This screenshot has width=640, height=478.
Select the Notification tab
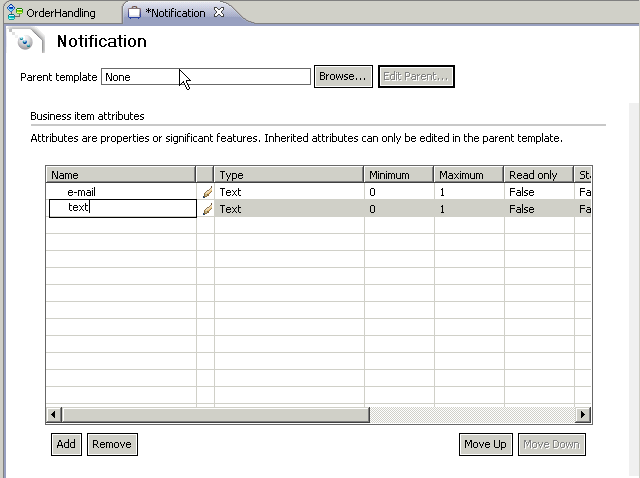tap(175, 13)
